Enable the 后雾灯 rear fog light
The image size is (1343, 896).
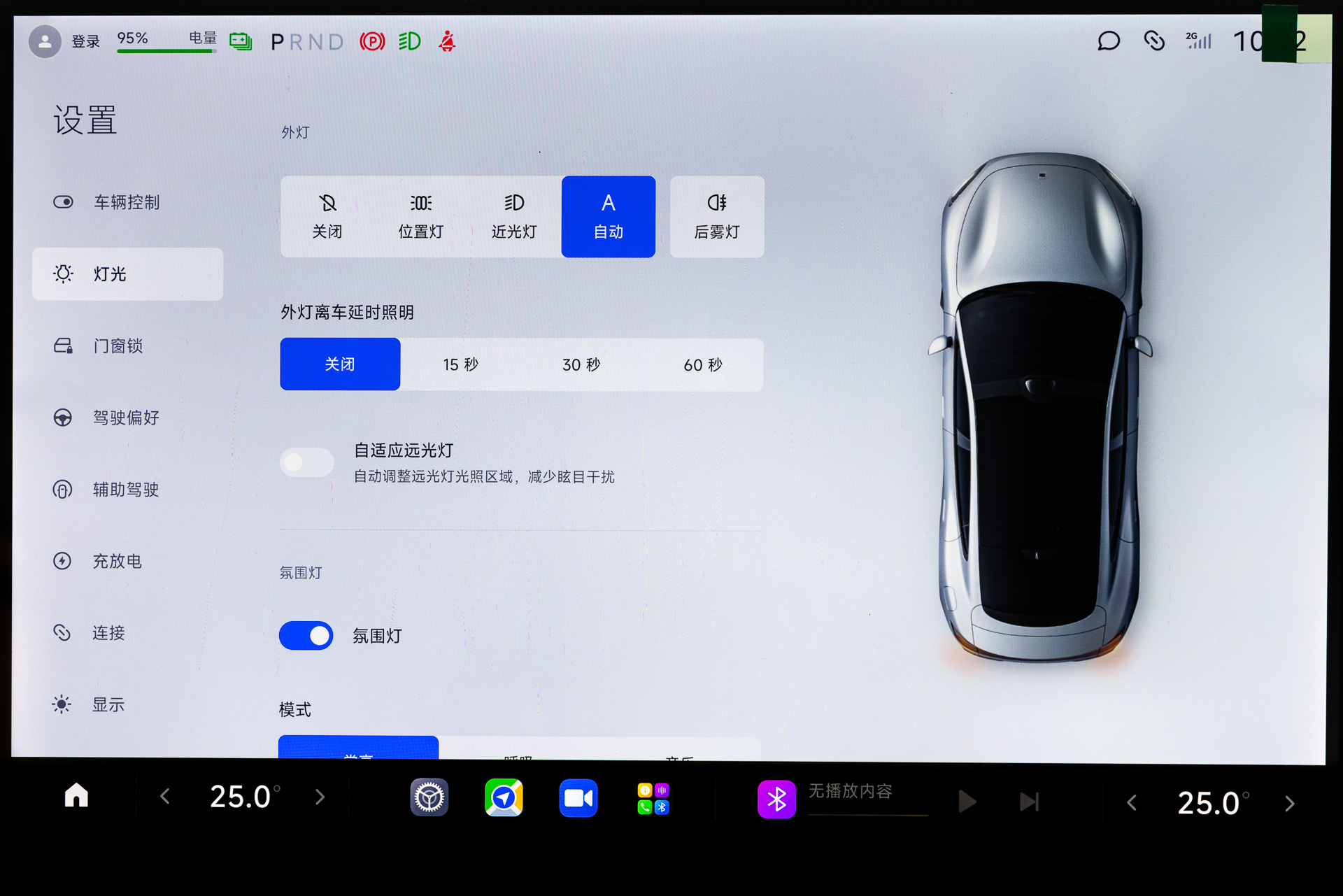coord(716,217)
